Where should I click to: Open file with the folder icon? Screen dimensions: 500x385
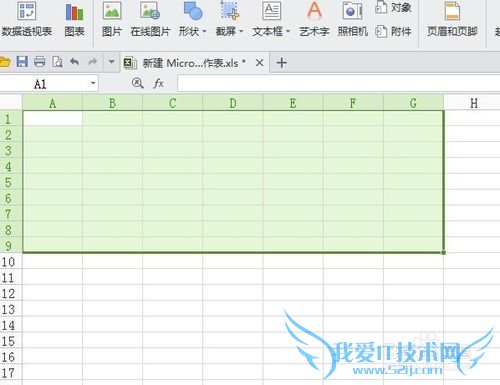click(x=5, y=62)
